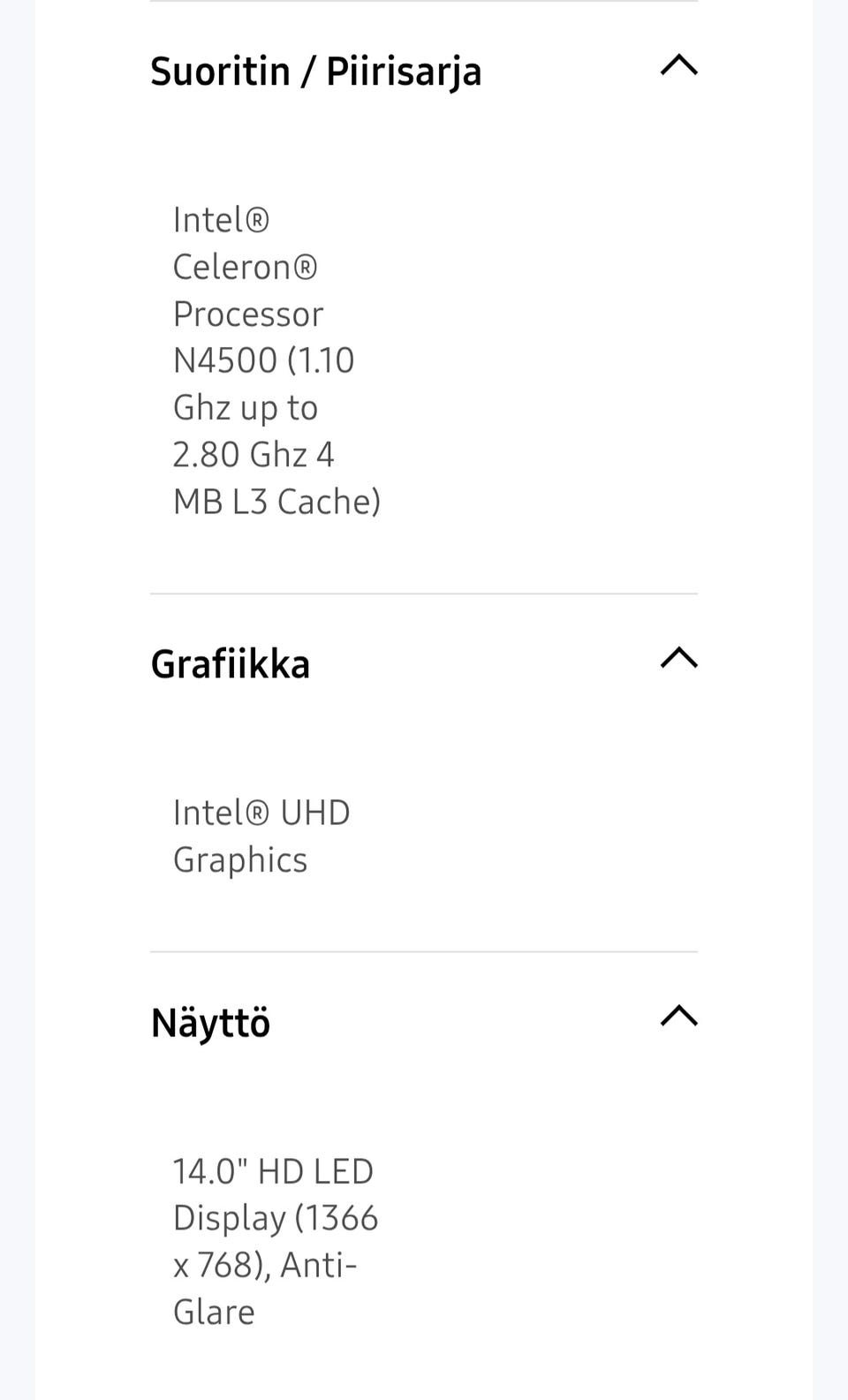The height and width of the screenshot is (1400, 848).
Task: Tap the Näyttö heading
Action: (210, 1023)
